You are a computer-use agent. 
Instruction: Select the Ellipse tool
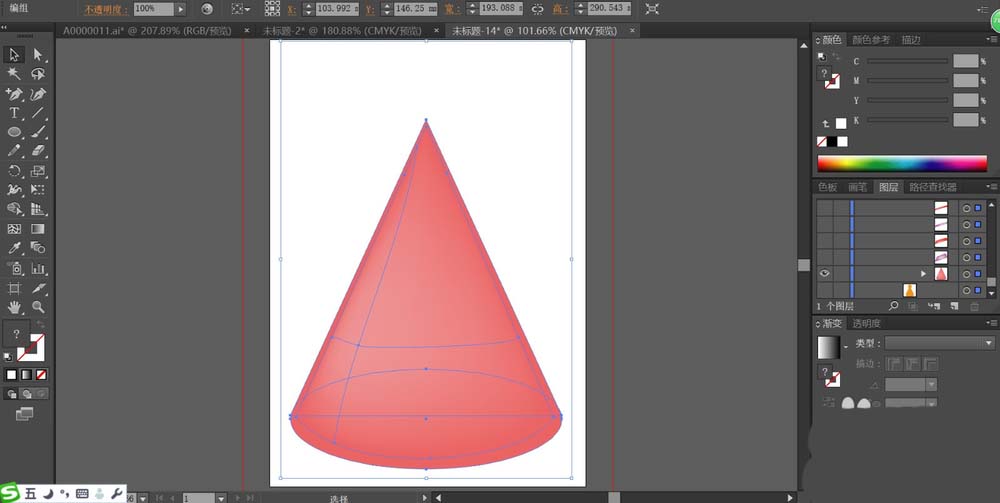(14, 132)
